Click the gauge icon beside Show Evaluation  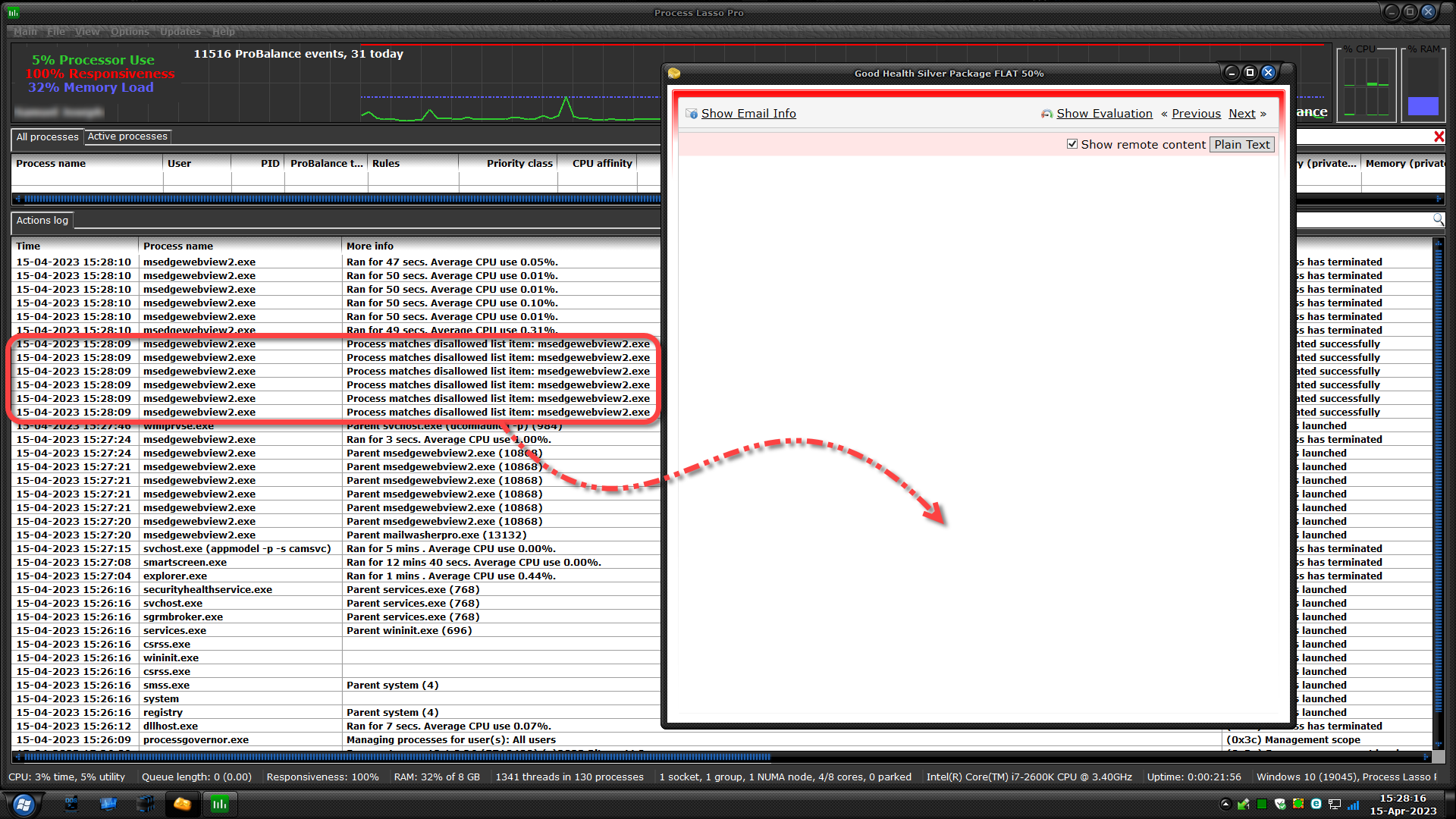tap(1046, 113)
